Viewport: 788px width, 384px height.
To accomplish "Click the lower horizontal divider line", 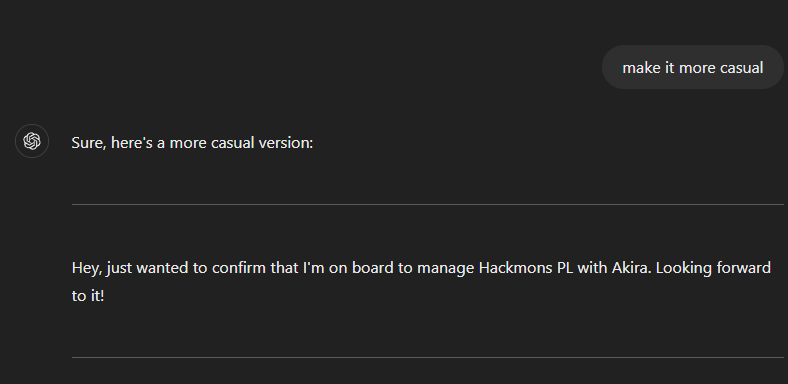I will (x=428, y=357).
